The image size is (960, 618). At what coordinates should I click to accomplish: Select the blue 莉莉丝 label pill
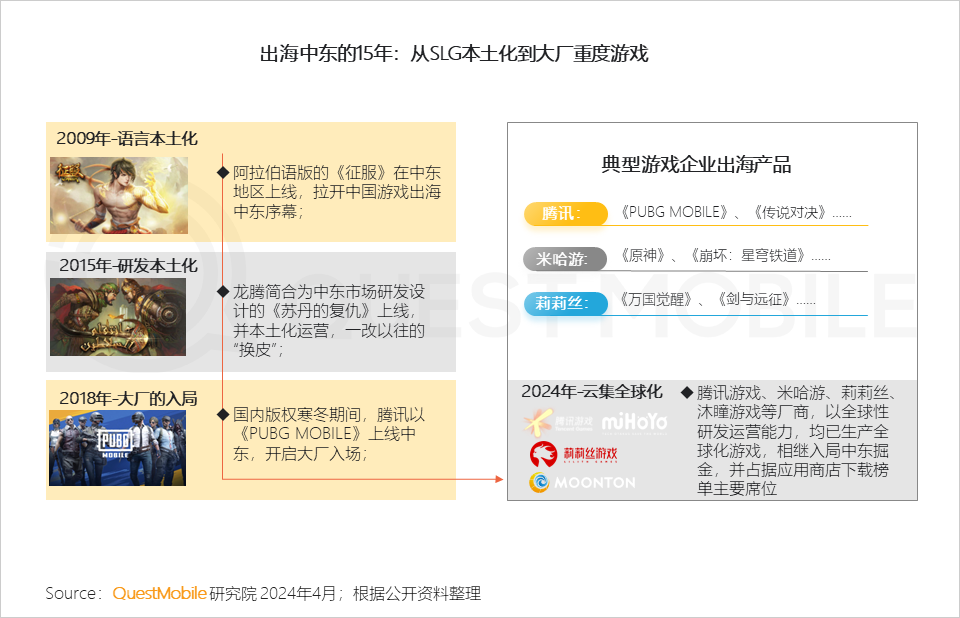tap(565, 302)
